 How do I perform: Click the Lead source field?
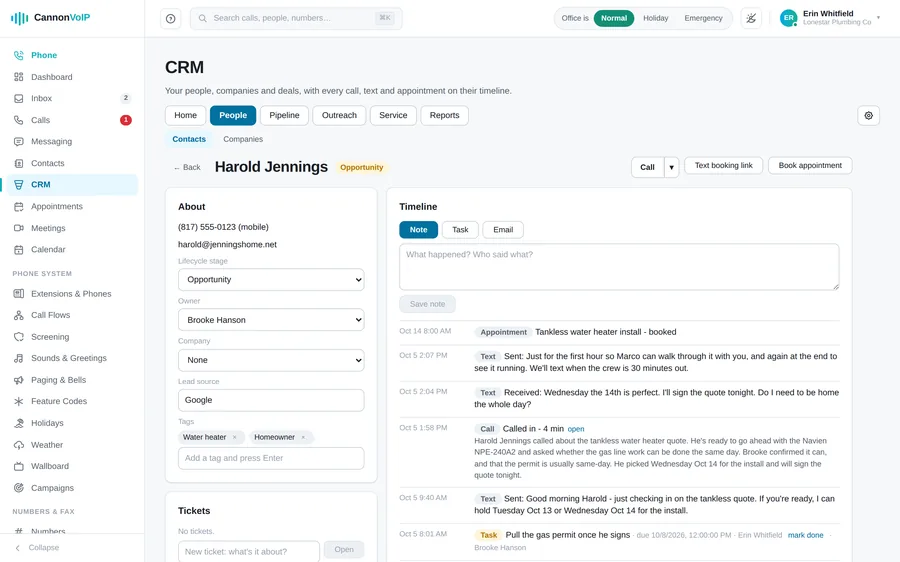tap(271, 400)
